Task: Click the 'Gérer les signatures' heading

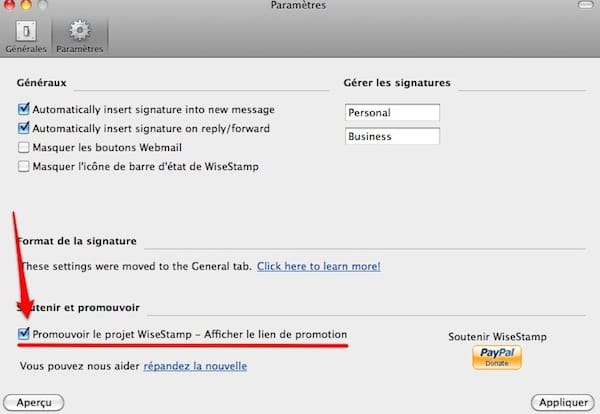Action: [x=396, y=82]
